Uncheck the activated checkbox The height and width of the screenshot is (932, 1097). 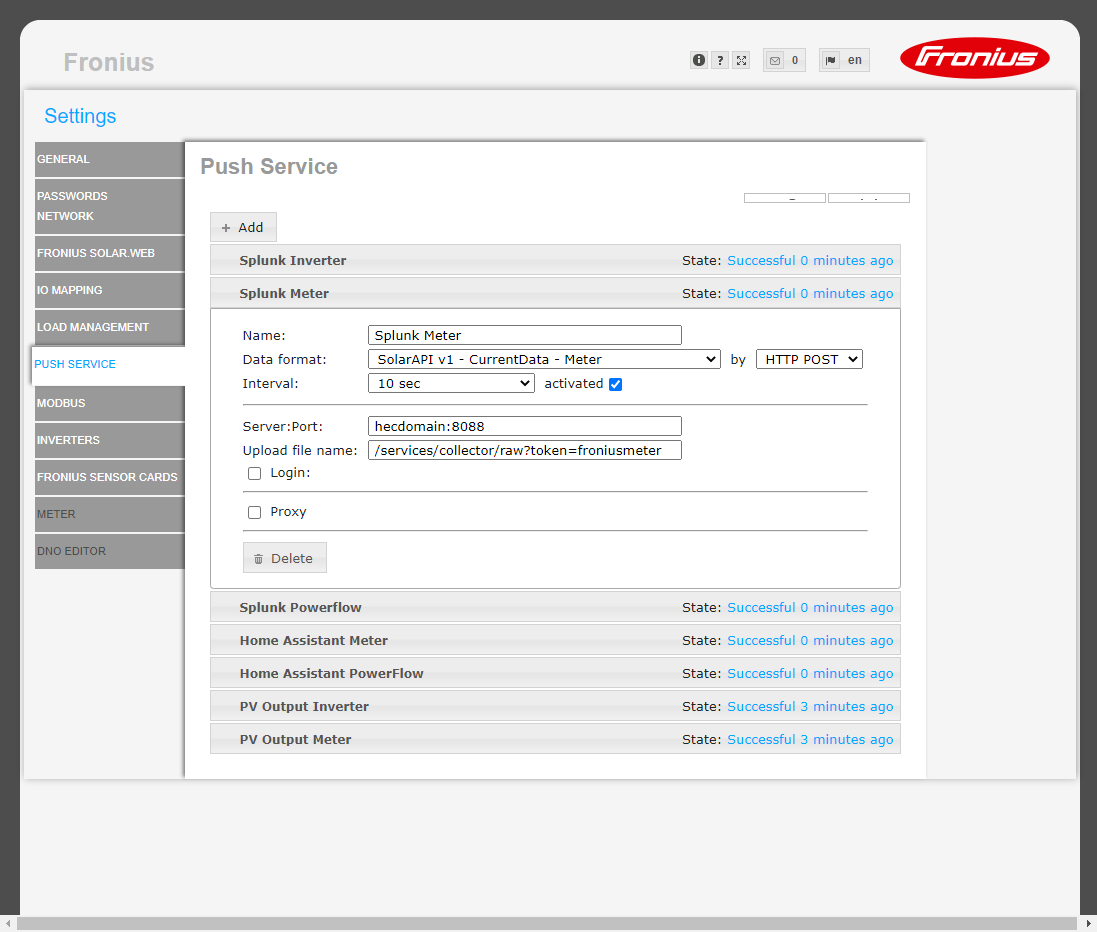(x=616, y=384)
